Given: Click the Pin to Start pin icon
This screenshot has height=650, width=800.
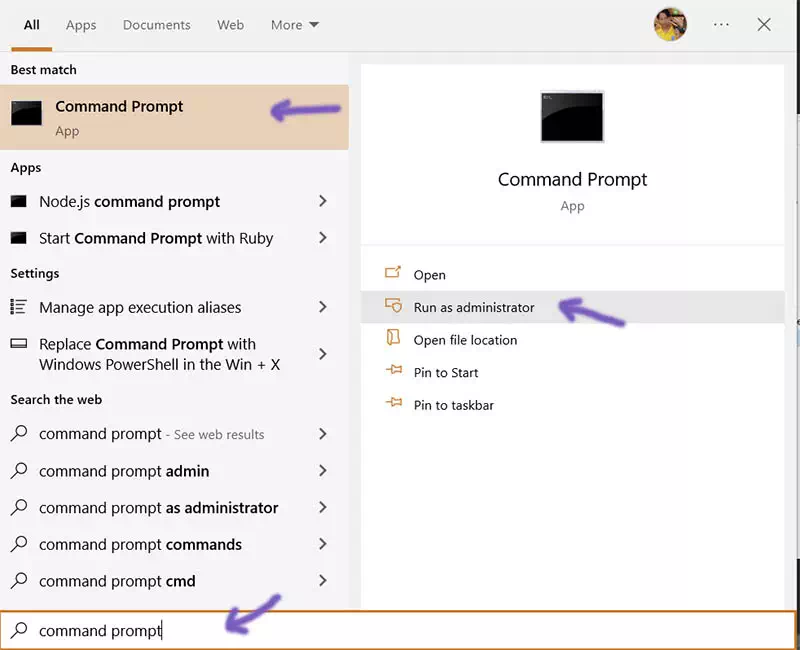Looking at the screenshot, I should (393, 372).
